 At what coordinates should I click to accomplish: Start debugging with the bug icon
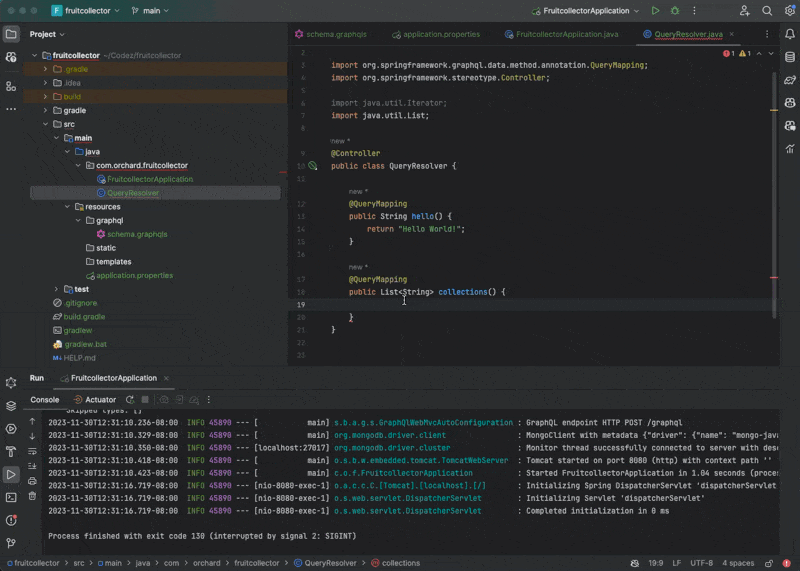point(675,11)
